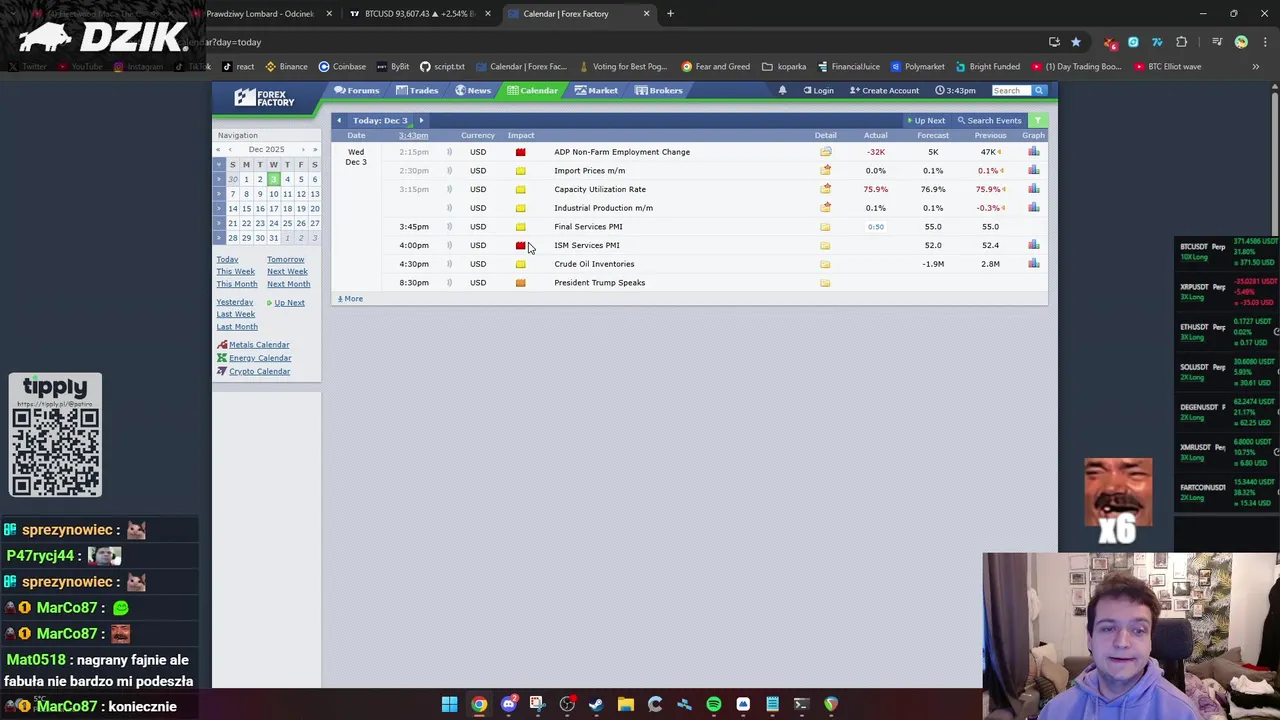
Task: Click the Forex Factory logo
Action: click(264, 97)
